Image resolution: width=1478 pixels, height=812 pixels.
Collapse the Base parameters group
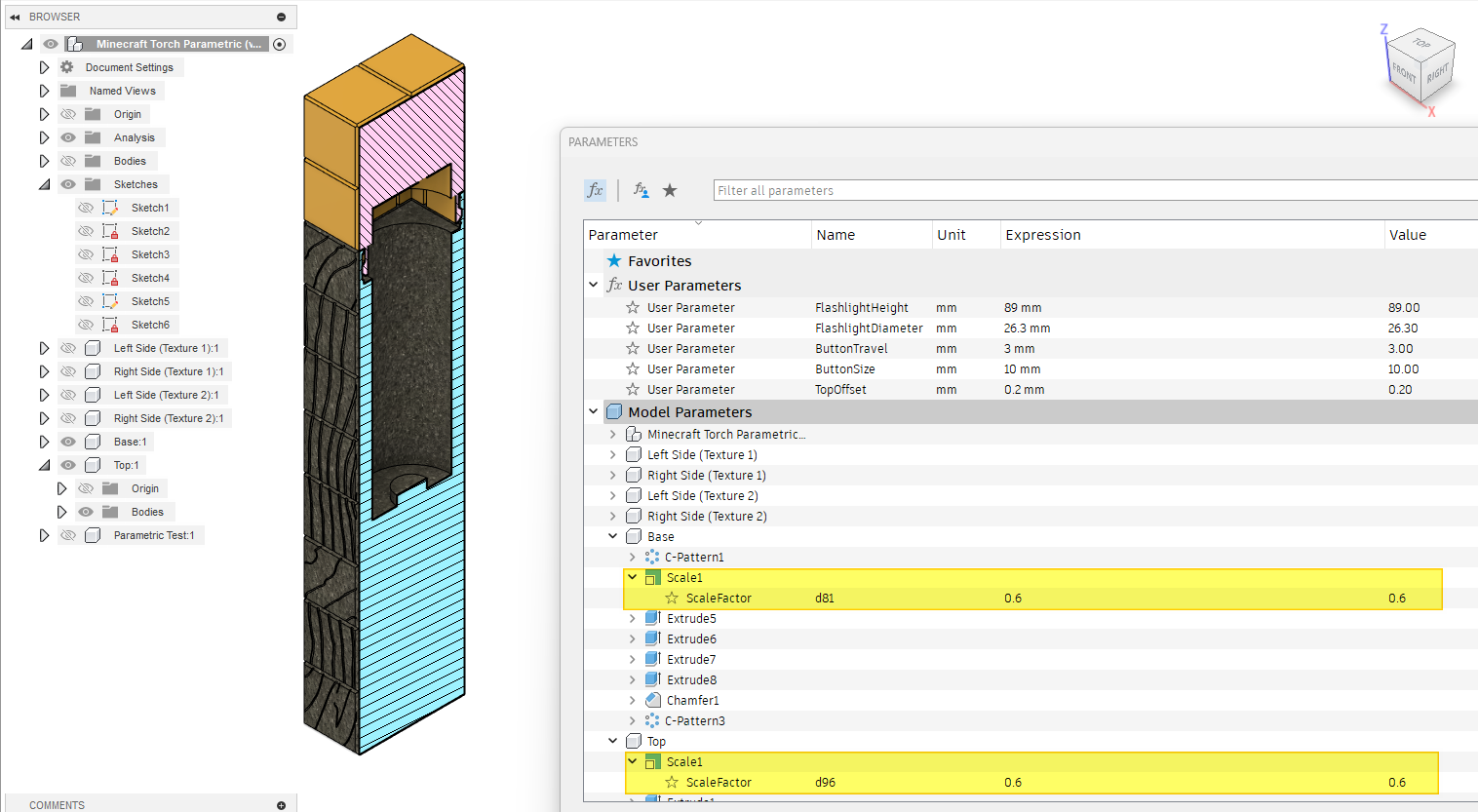point(612,536)
